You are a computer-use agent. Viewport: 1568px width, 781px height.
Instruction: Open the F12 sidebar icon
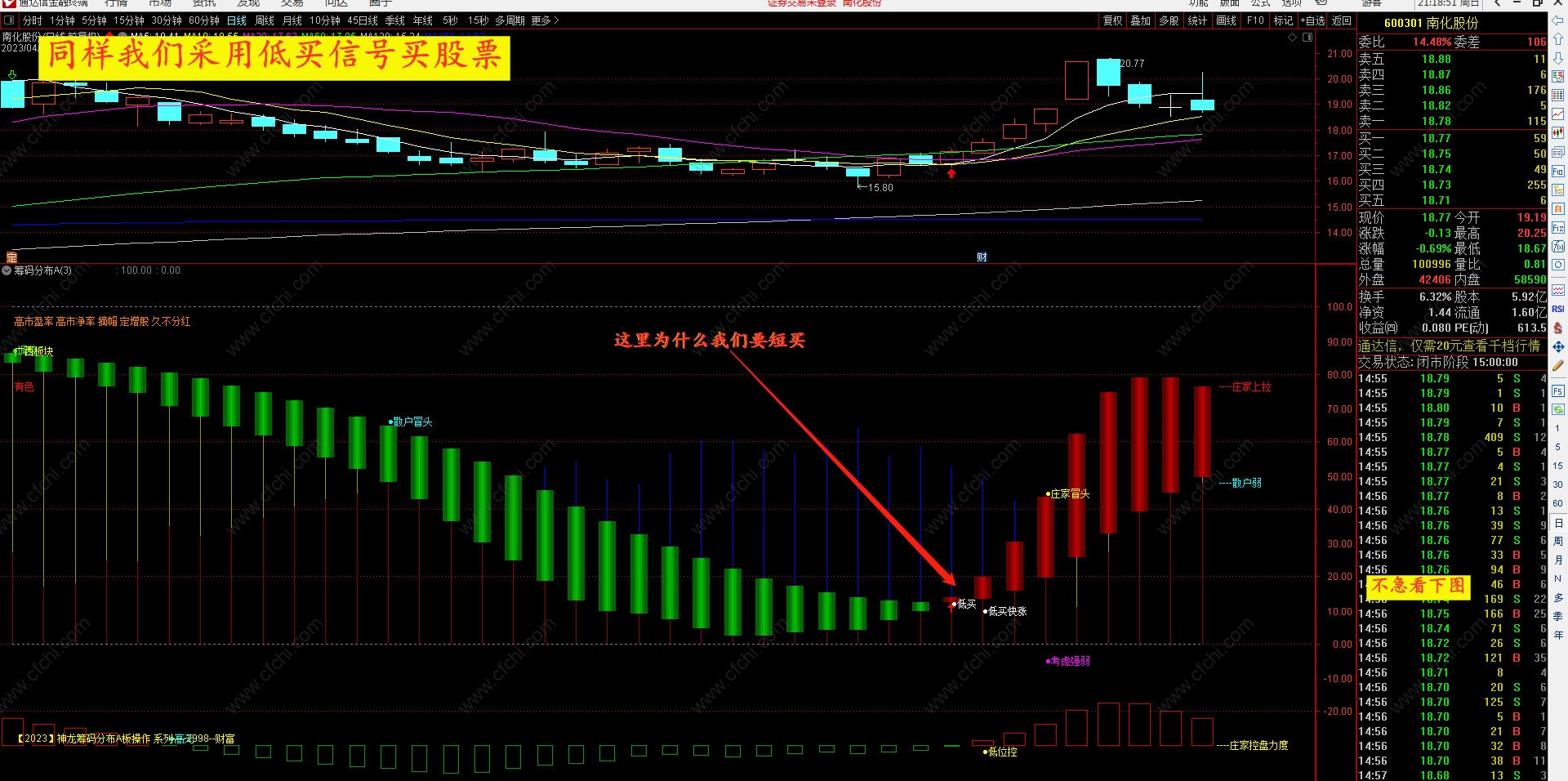1557,227
